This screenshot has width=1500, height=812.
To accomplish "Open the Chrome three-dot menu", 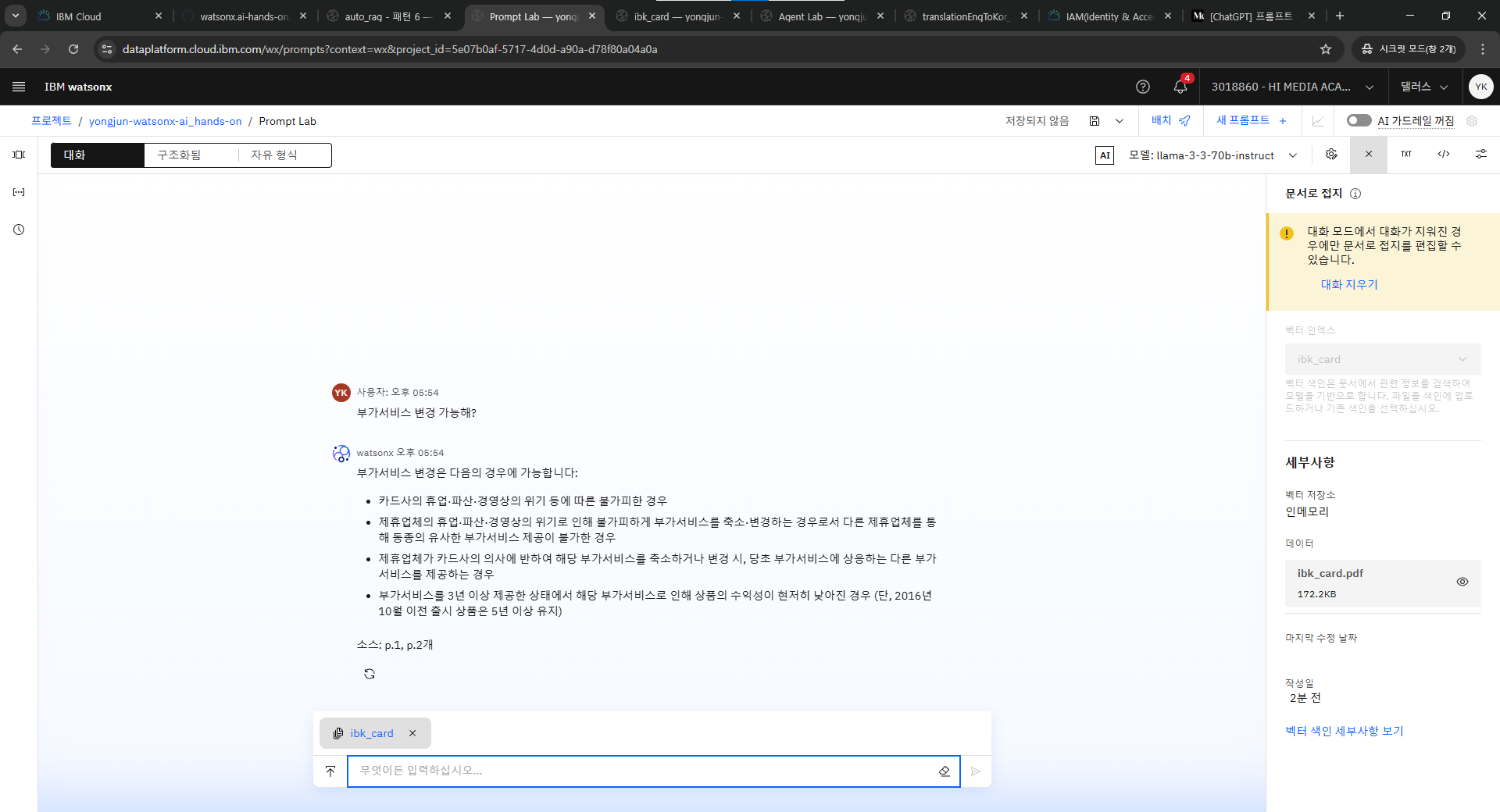I will [1483, 49].
